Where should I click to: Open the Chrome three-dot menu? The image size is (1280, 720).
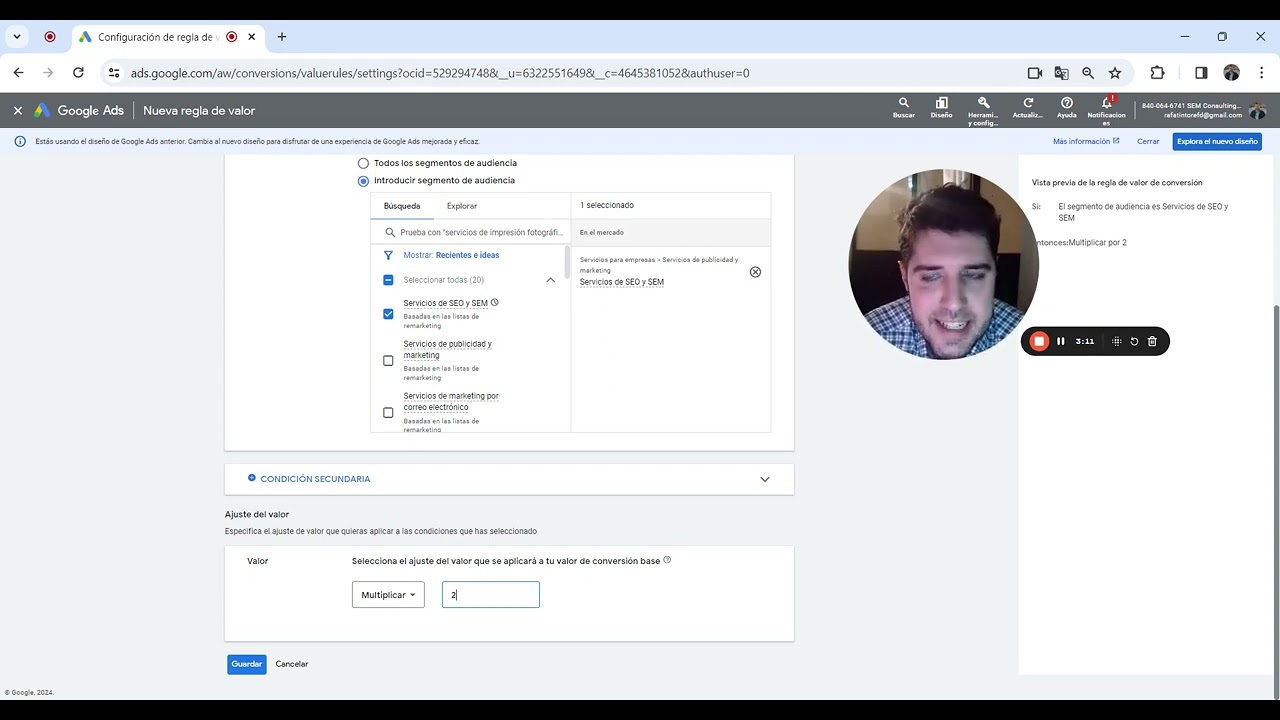(x=1262, y=73)
